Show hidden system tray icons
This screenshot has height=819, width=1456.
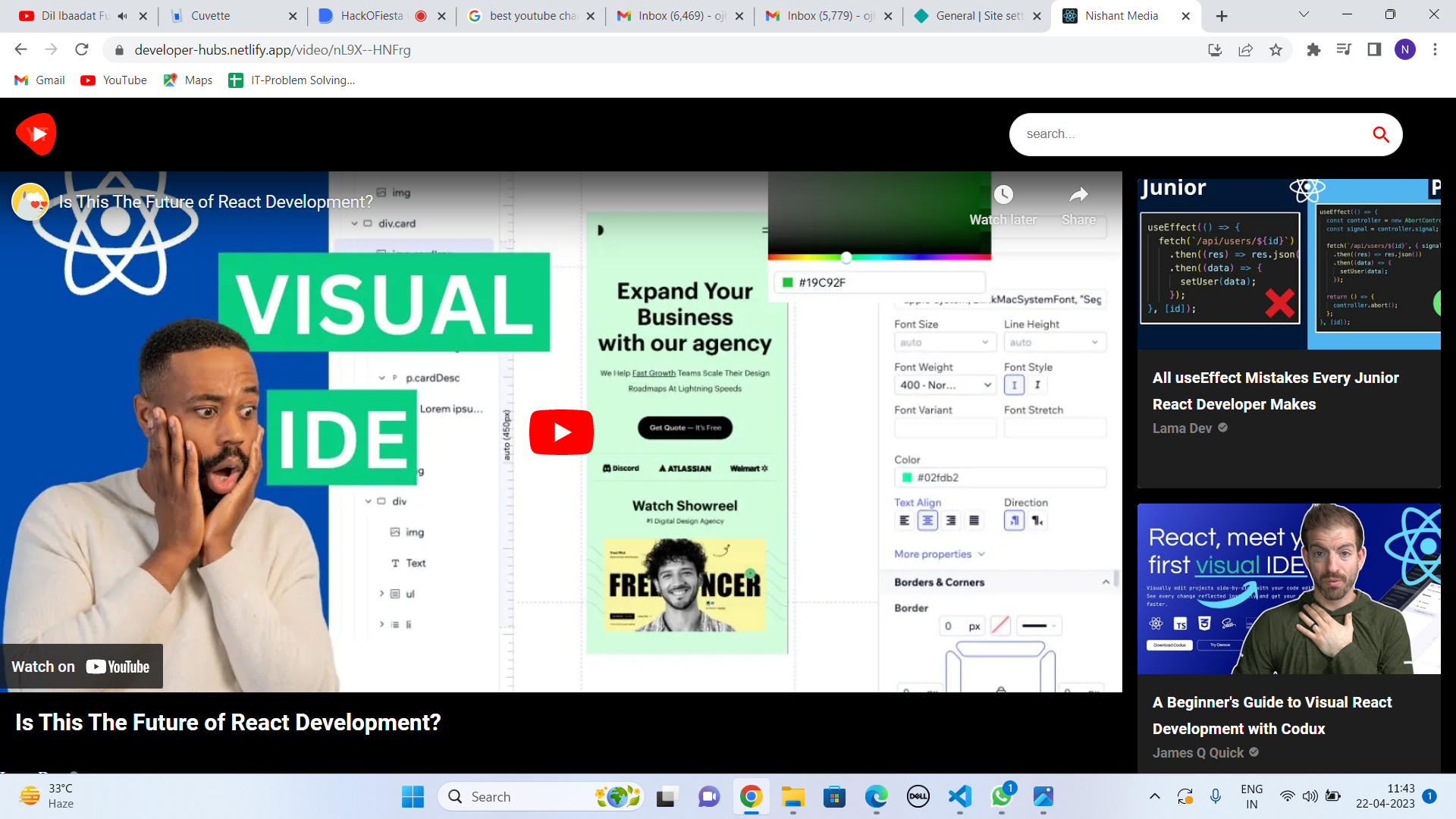[1154, 796]
